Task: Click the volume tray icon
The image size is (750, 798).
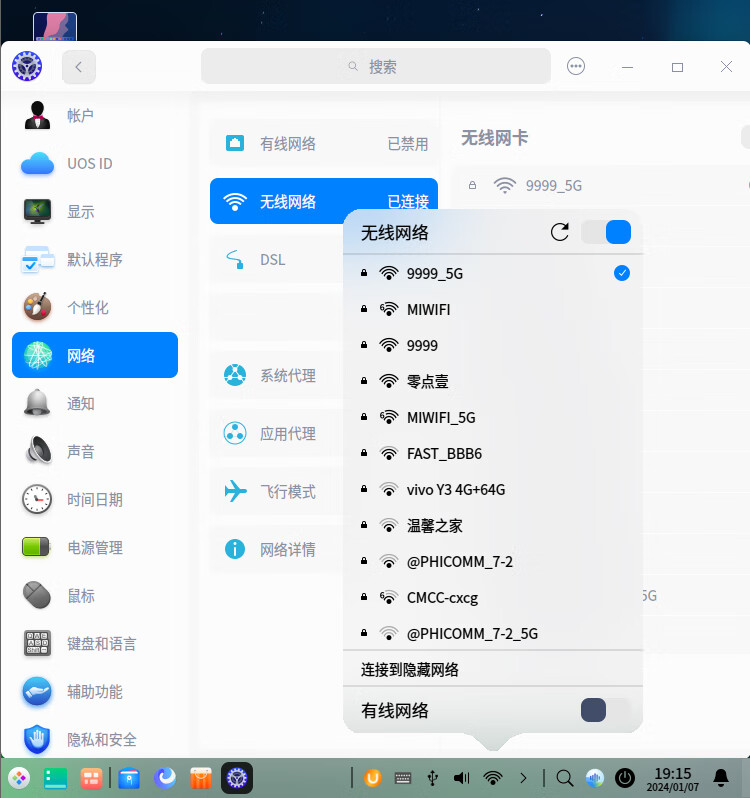Action: tap(461, 778)
